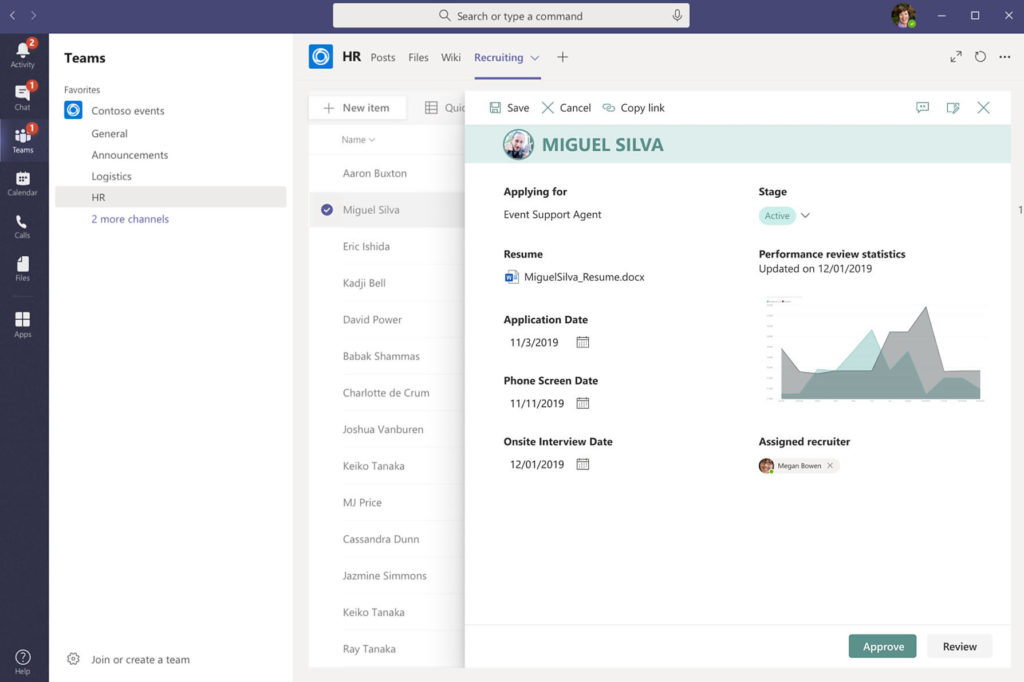Click the performance review statistics chart
Image resolution: width=1024 pixels, height=682 pixels.
click(874, 349)
